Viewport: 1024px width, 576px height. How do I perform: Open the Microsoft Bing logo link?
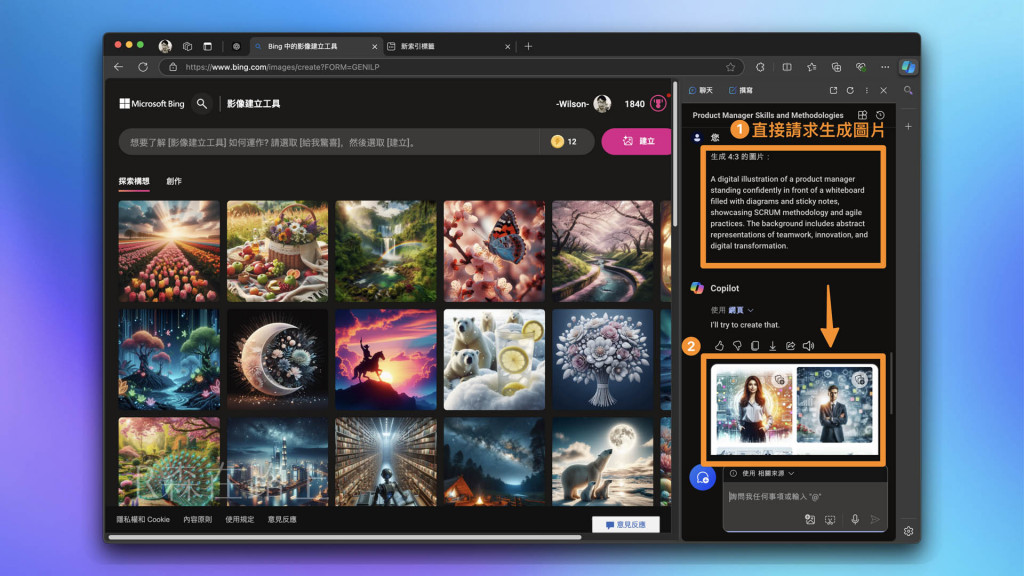tap(152, 103)
